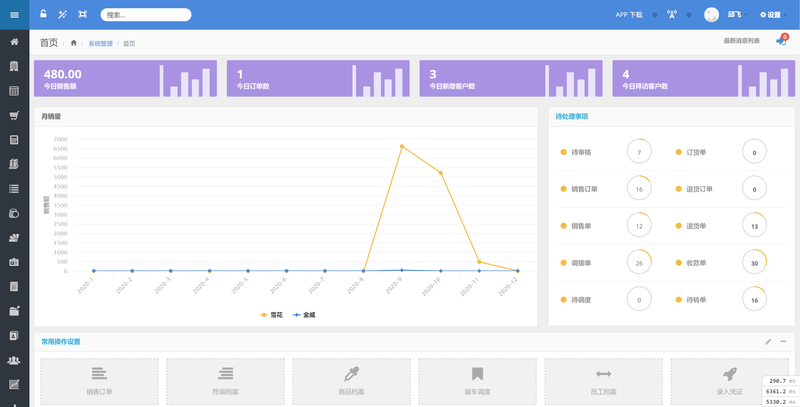Open 系统管理 breadcrumb link

pos(101,44)
